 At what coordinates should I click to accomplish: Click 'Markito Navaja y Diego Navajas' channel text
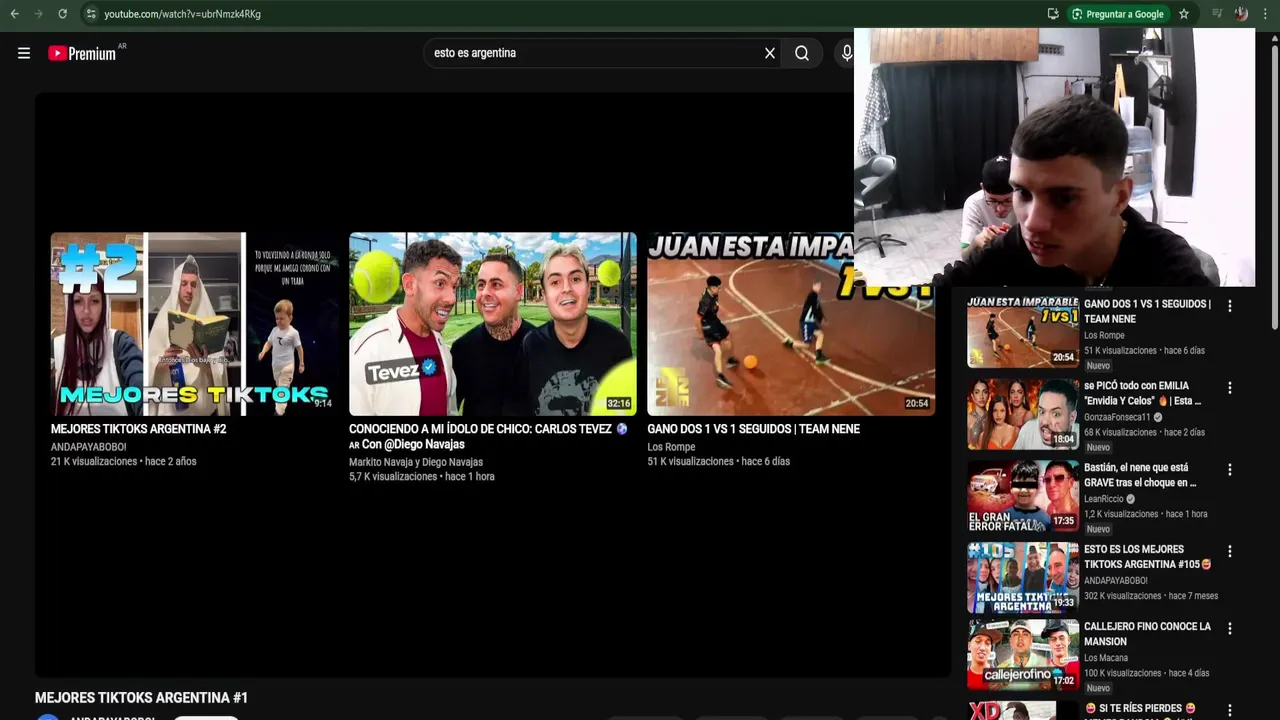coord(416,462)
